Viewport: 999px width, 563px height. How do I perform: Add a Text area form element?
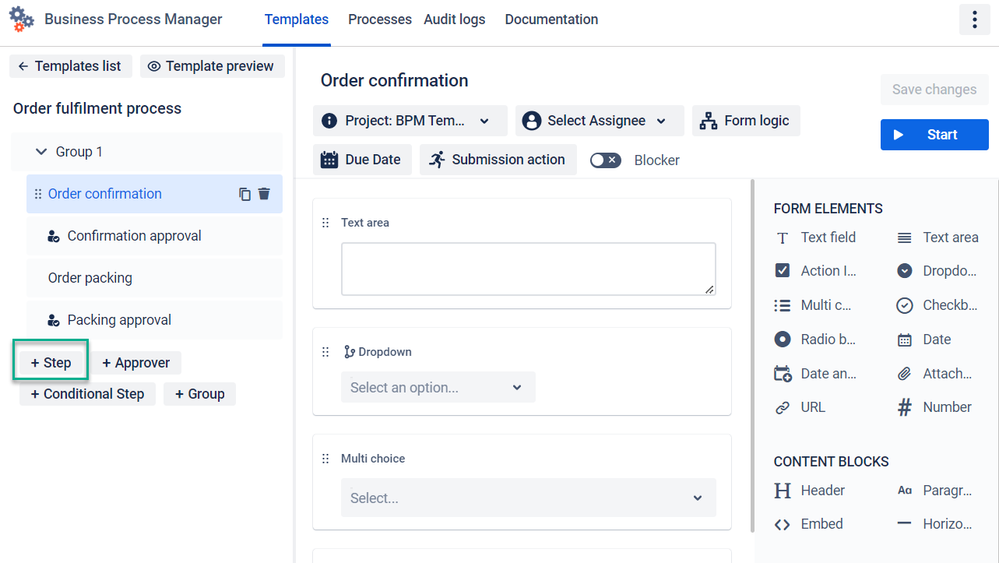click(937, 238)
